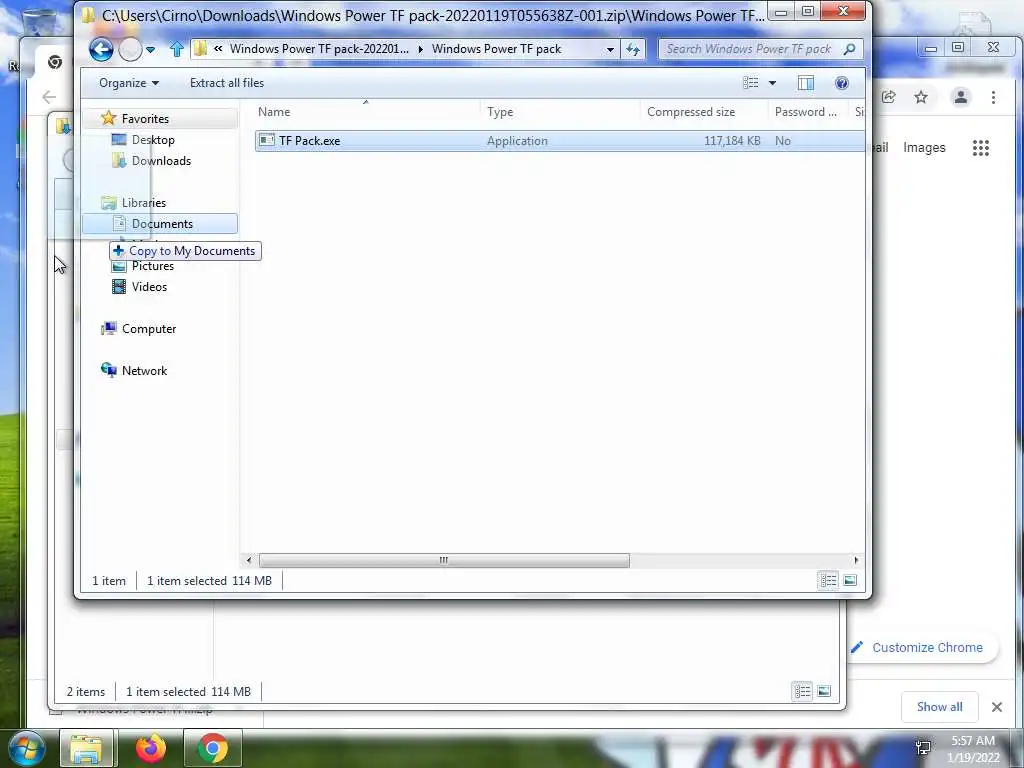The height and width of the screenshot is (768, 1024).
Task: Open the Google apps grid
Action: coord(980,148)
